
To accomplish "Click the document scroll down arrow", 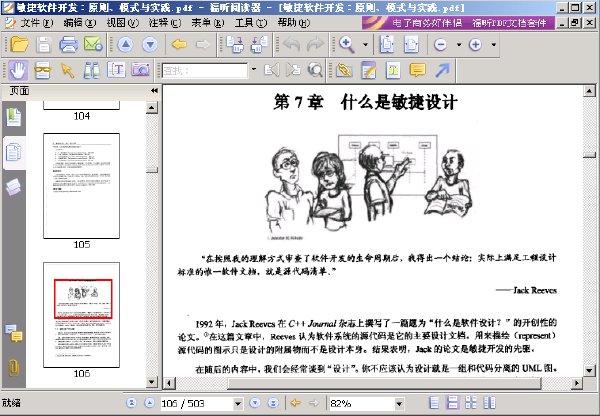I will click(x=589, y=370).
